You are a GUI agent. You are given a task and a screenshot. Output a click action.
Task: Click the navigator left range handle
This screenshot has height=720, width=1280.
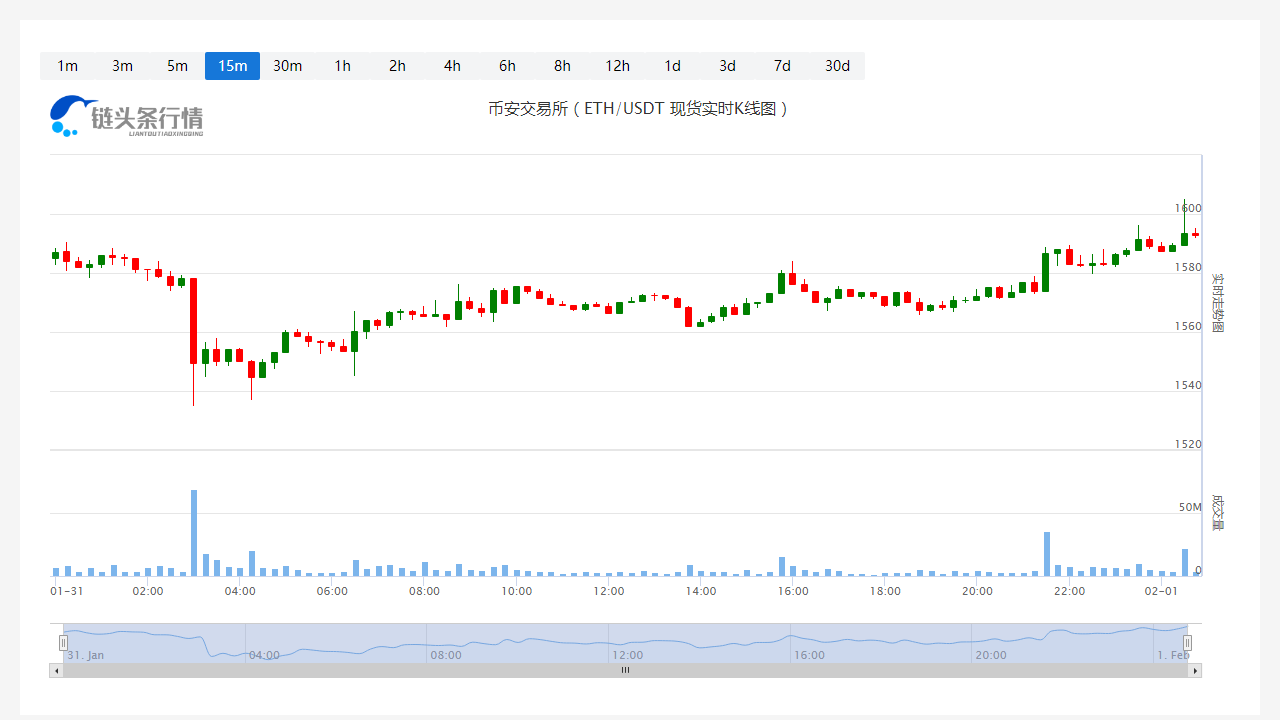(64, 643)
